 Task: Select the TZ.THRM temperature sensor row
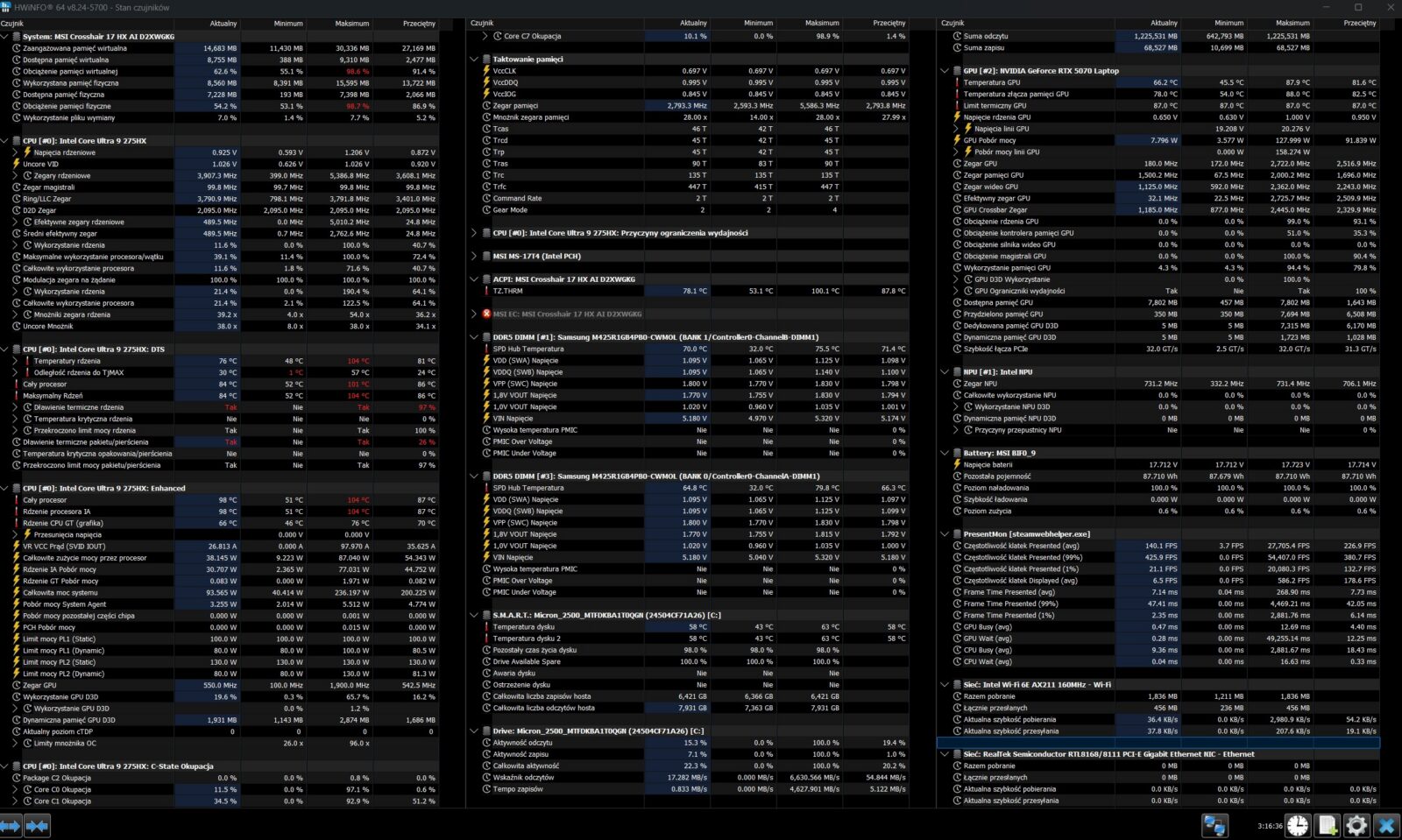click(508, 291)
